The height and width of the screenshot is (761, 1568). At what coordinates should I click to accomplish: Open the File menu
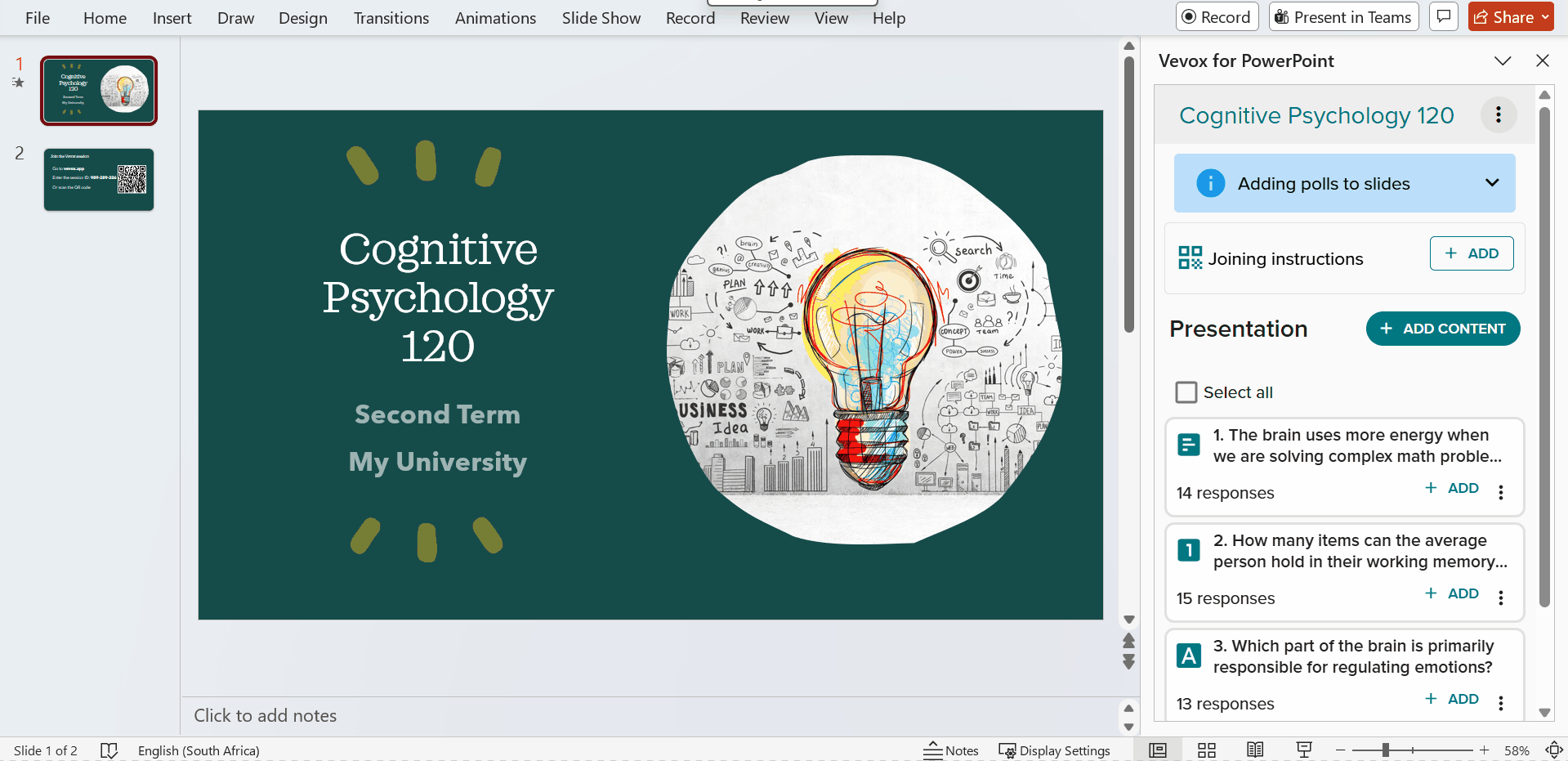click(x=38, y=18)
